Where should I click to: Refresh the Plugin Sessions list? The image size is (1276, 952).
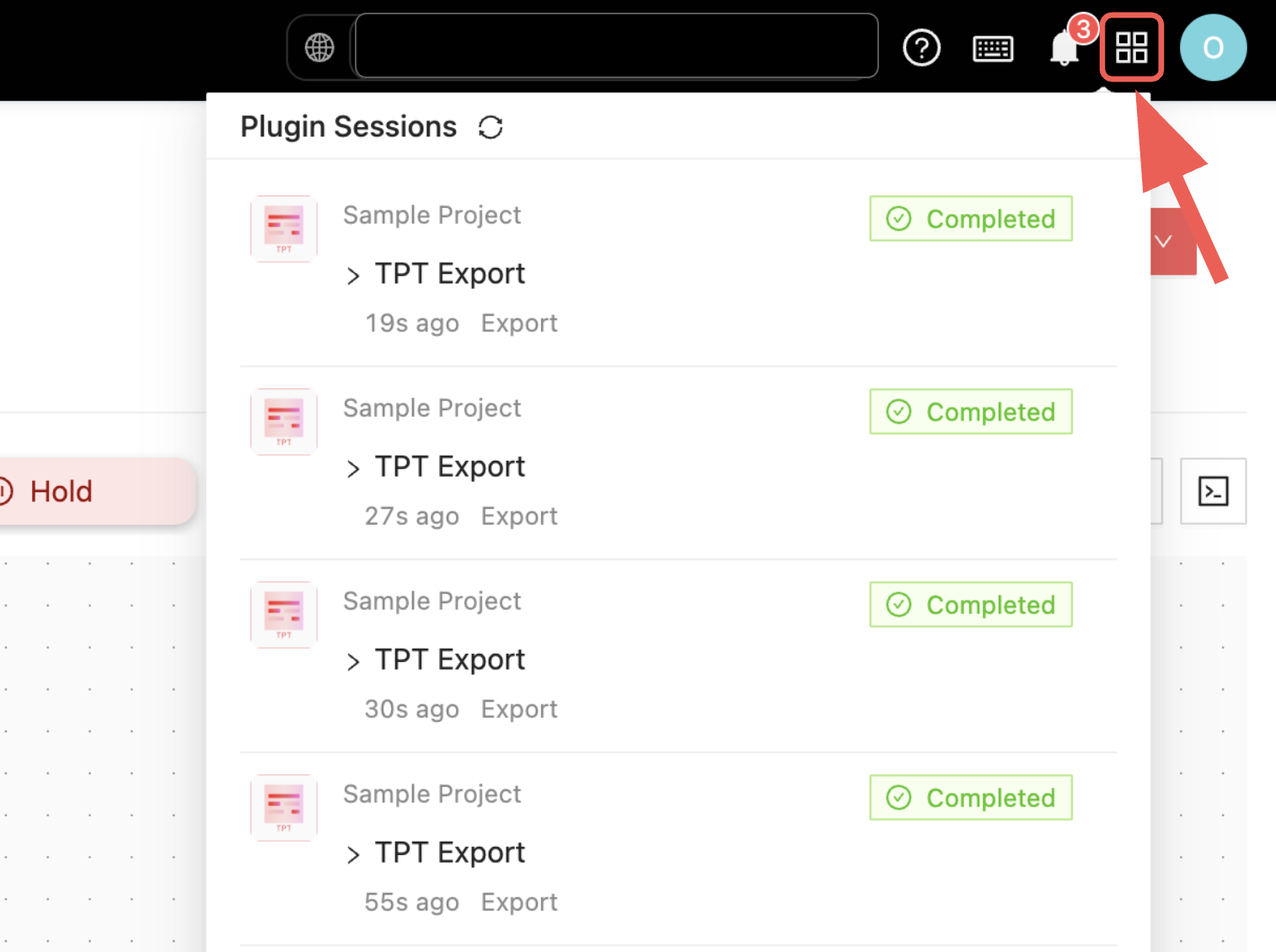click(491, 127)
